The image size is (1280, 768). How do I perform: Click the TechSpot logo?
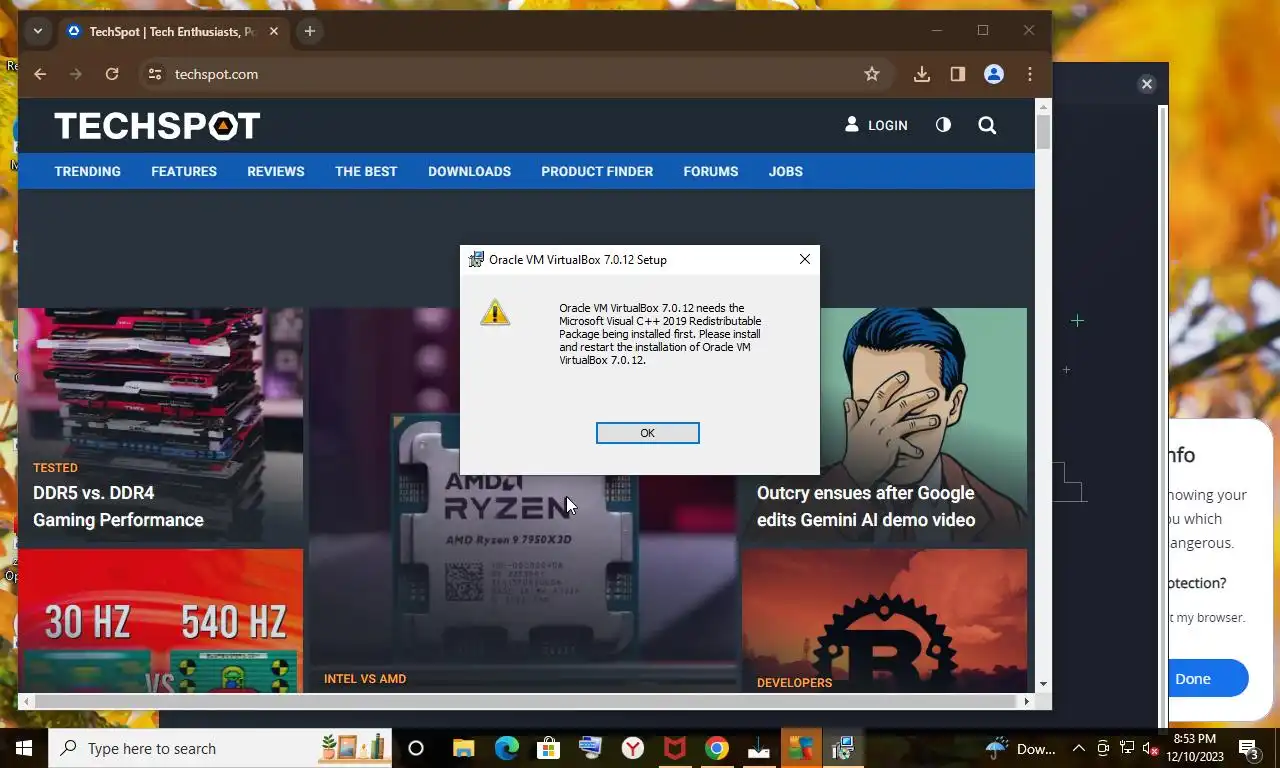coord(157,125)
